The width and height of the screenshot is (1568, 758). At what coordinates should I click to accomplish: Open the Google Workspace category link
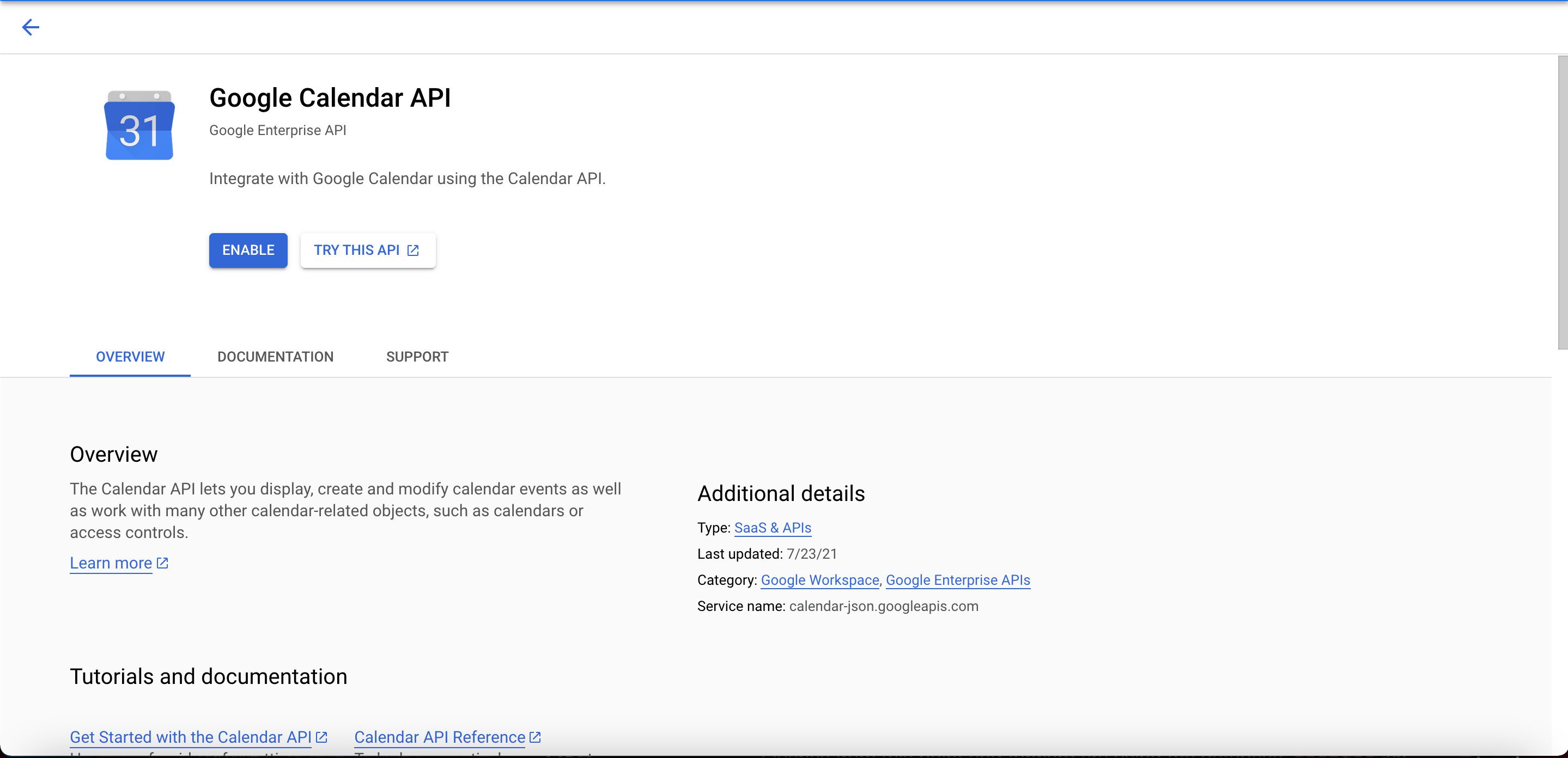coord(819,580)
